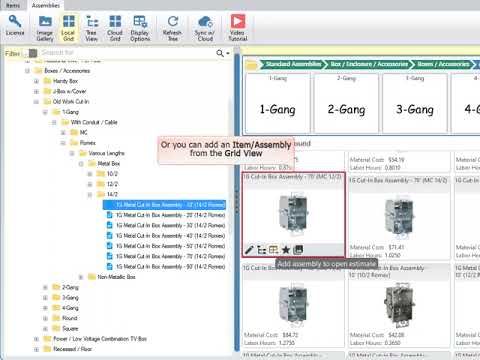Collapse the Metal Box node

tap(81, 164)
